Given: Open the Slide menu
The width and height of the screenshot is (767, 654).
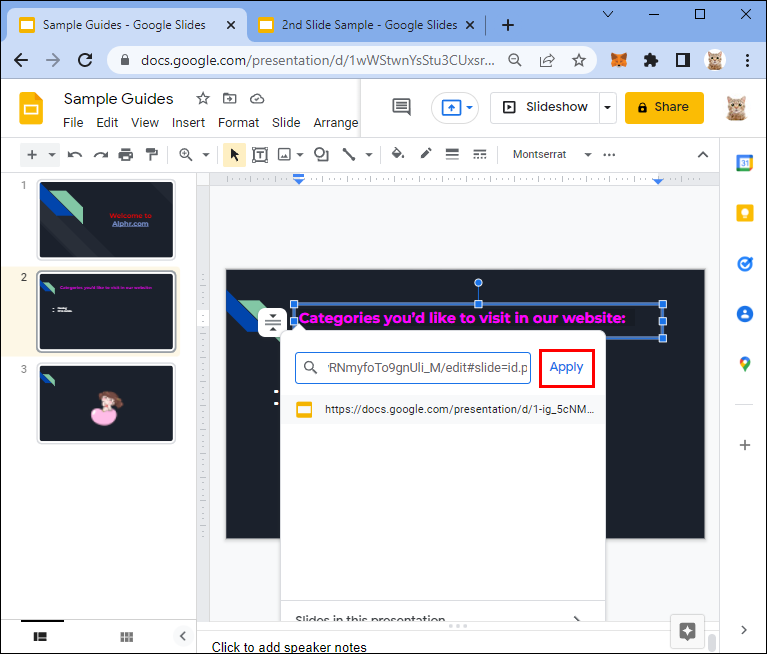Looking at the screenshot, I should pyautogui.click(x=286, y=122).
